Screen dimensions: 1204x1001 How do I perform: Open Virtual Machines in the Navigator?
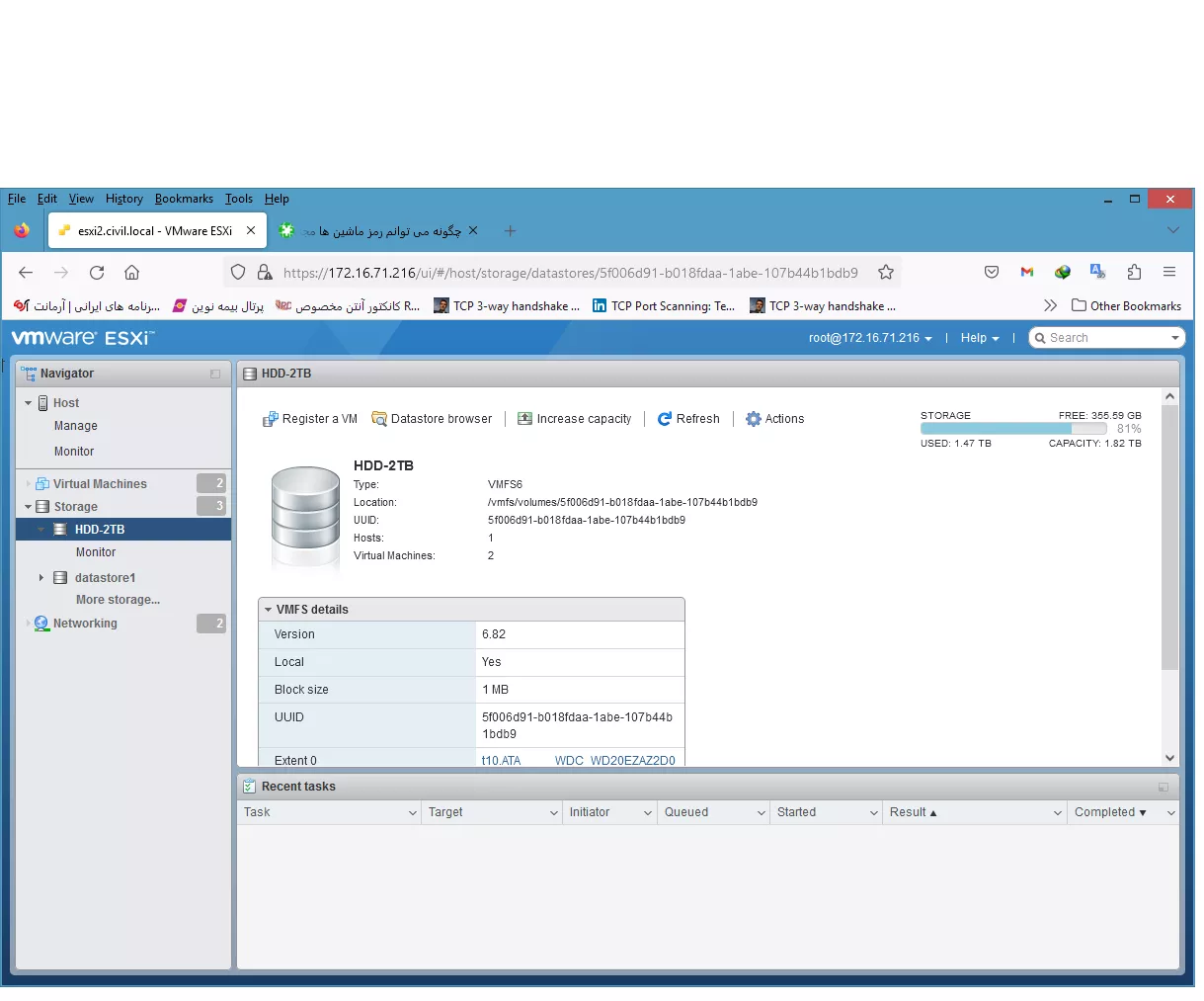pos(100,484)
